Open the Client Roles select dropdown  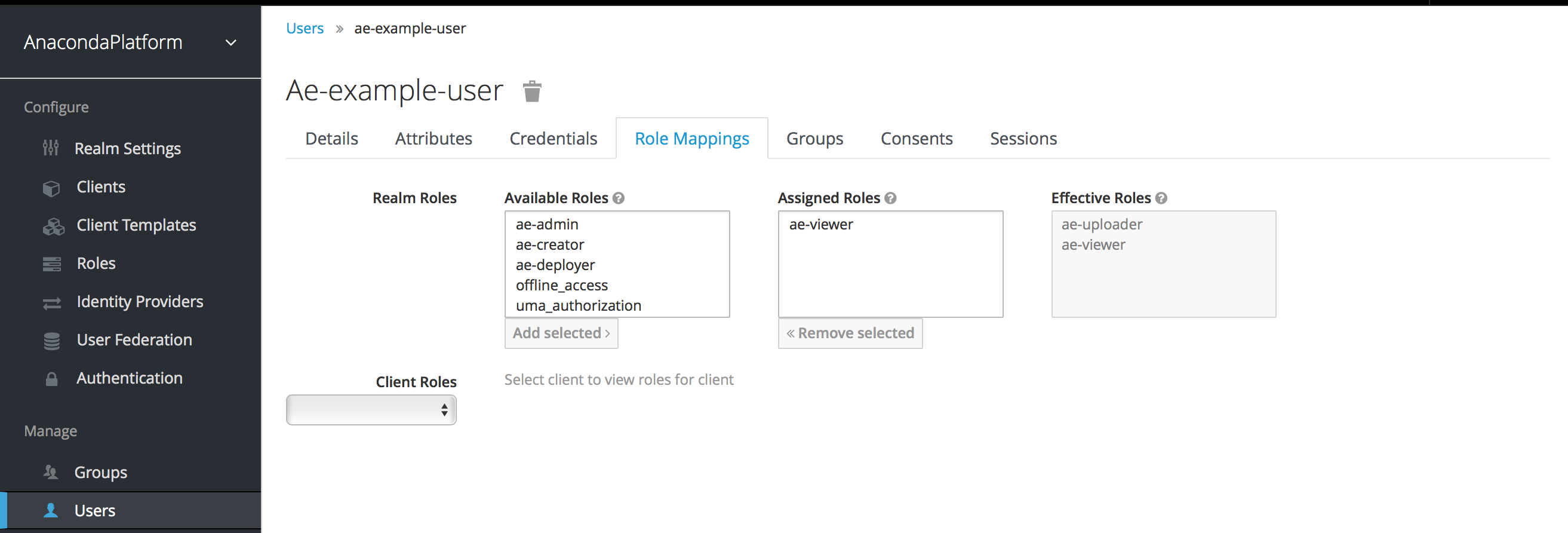(x=371, y=410)
